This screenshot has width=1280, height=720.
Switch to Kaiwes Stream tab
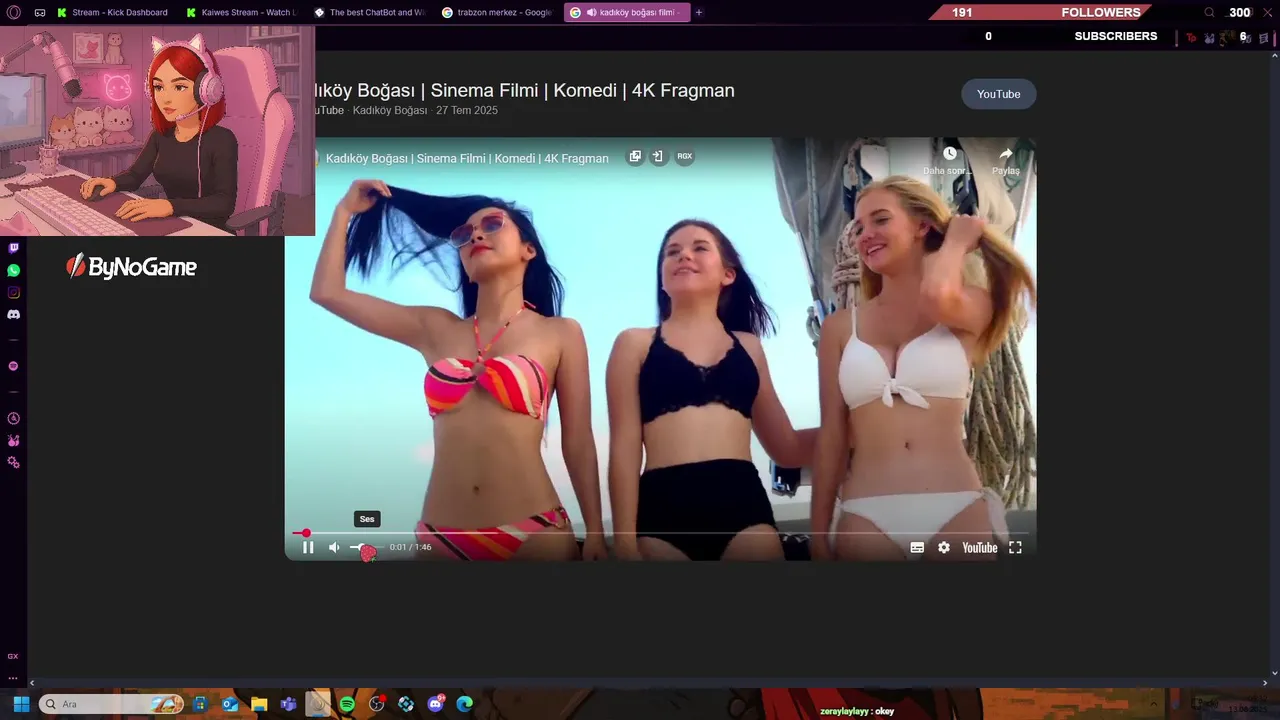click(x=241, y=12)
